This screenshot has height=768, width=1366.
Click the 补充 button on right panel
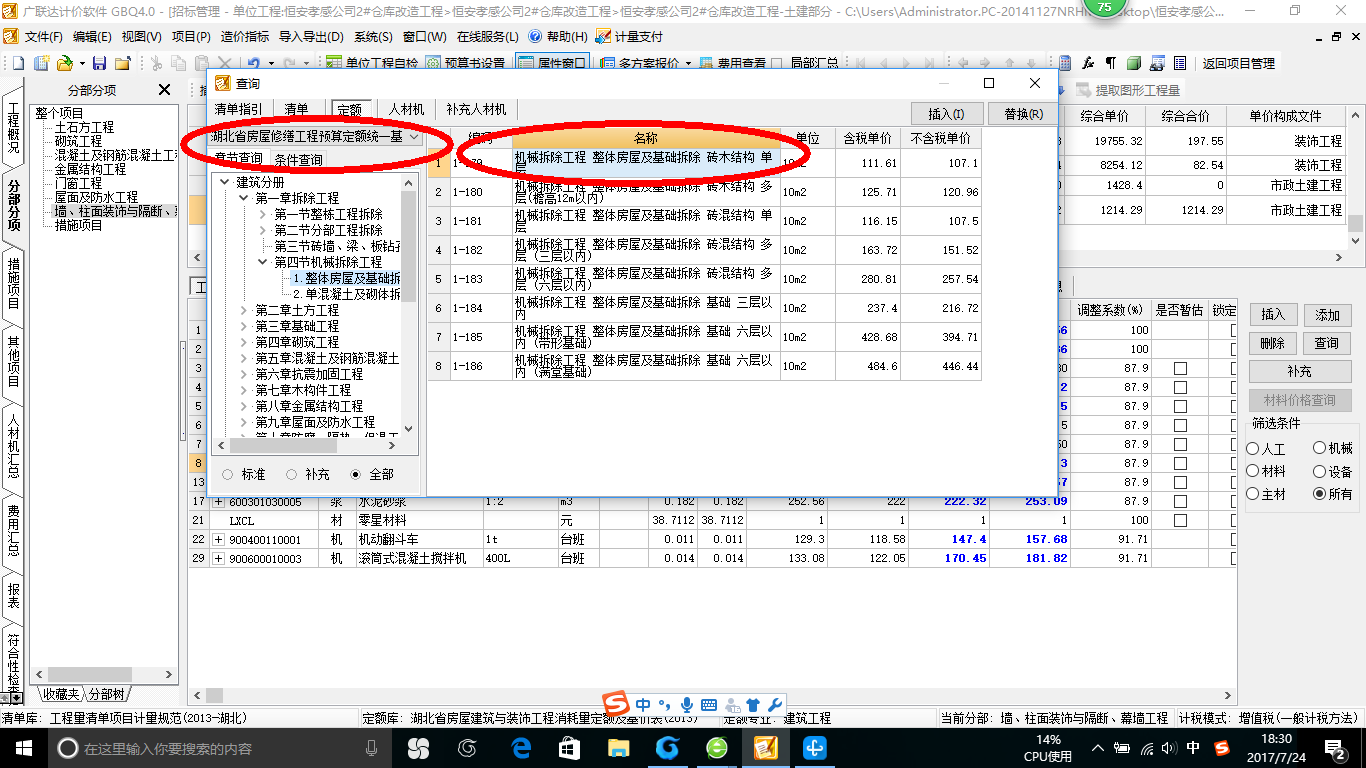pyautogui.click(x=1299, y=371)
